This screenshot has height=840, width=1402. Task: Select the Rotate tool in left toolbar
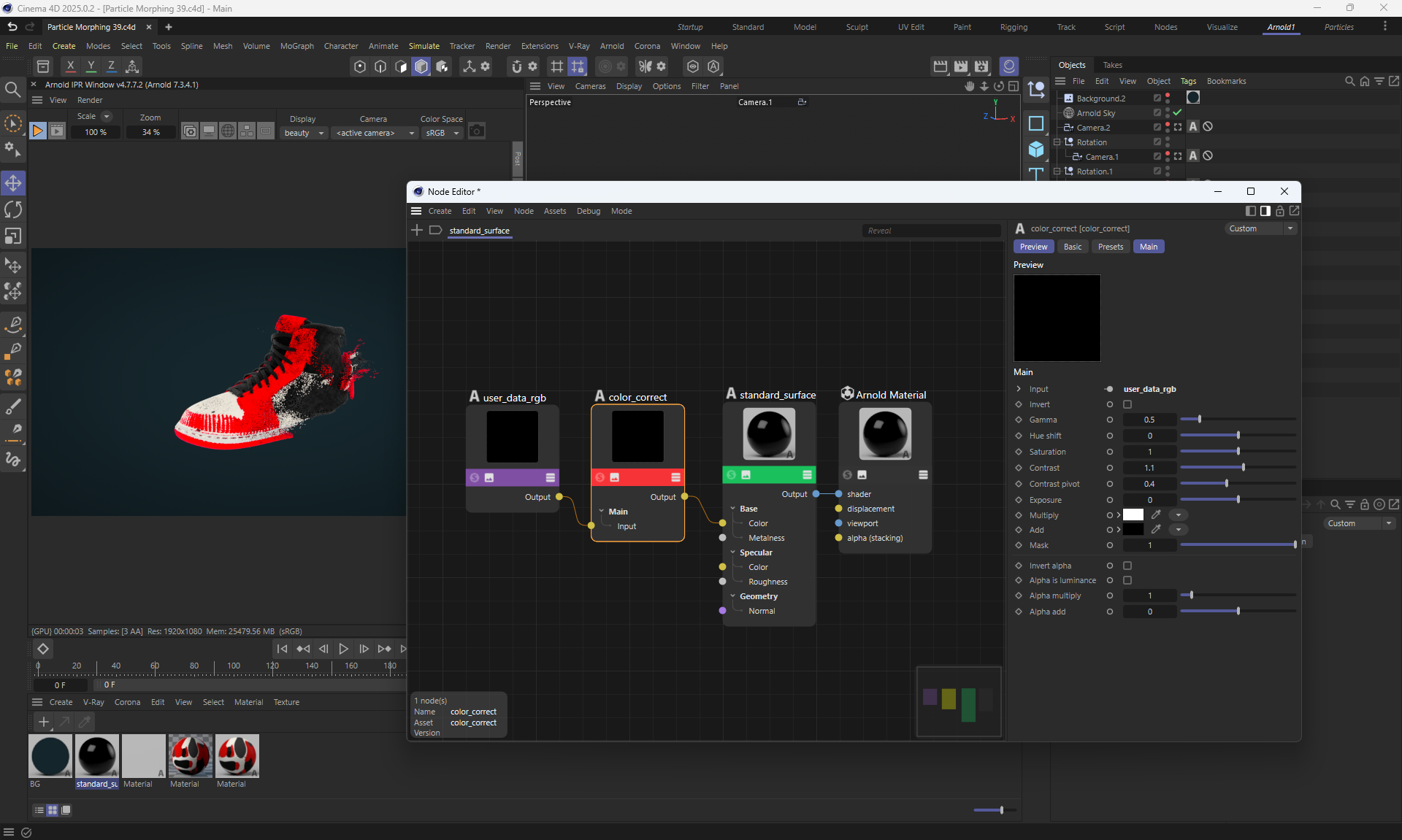click(13, 209)
